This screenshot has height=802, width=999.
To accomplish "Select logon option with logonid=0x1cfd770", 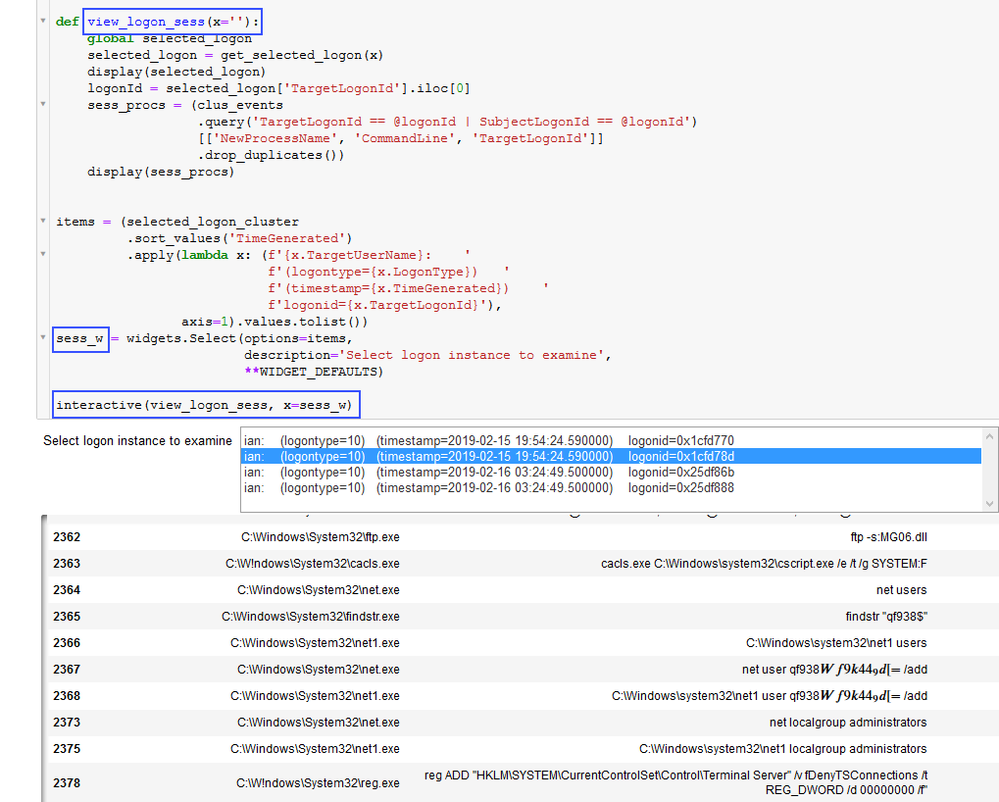I will click(612, 441).
